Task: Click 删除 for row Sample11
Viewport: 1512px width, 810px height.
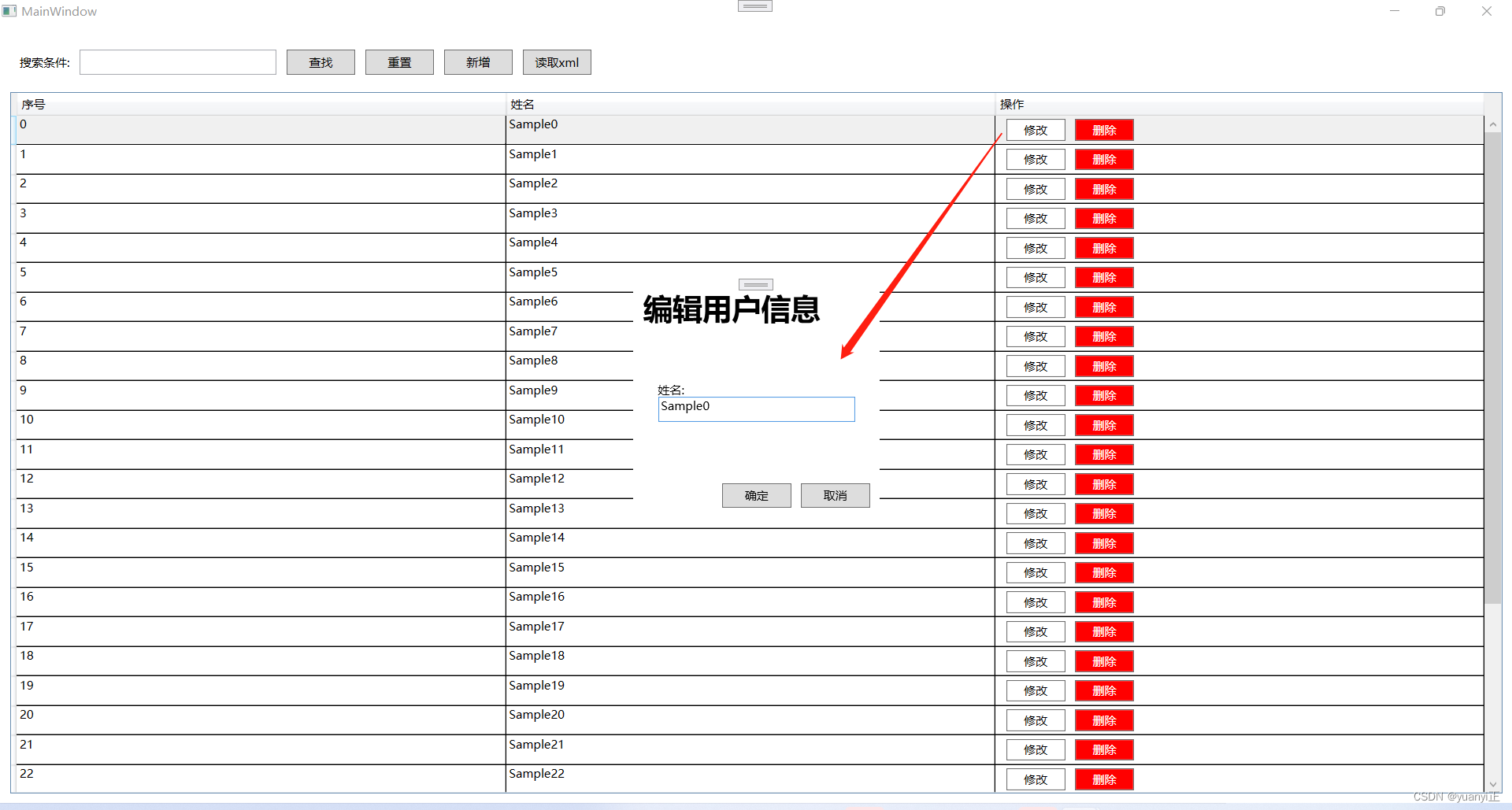Action: 1104,455
